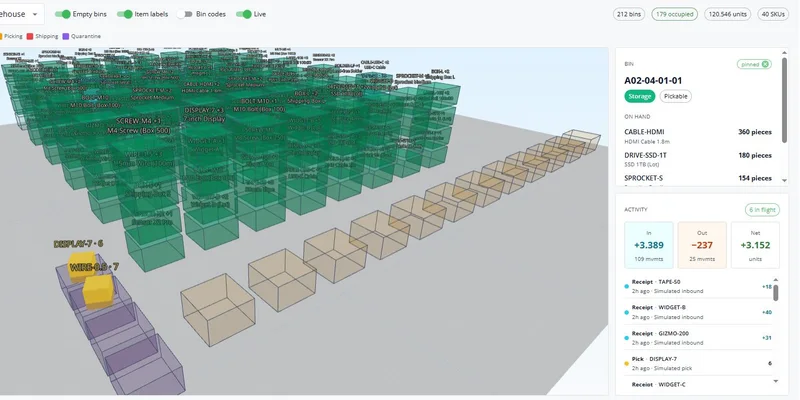Click the +18 quantity for TAPE-50

pyautogui.click(x=767, y=287)
